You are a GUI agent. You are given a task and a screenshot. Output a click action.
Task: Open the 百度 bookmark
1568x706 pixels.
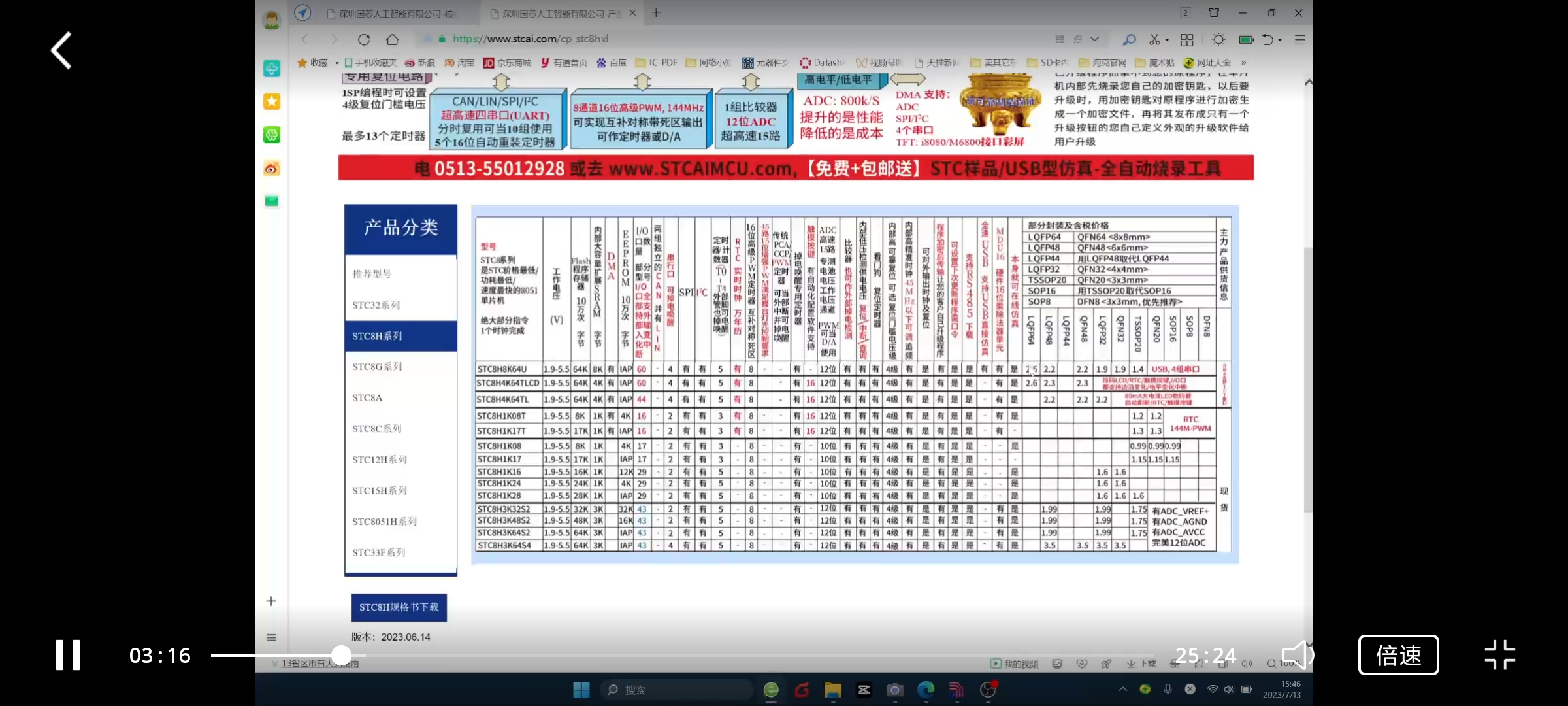click(612, 63)
